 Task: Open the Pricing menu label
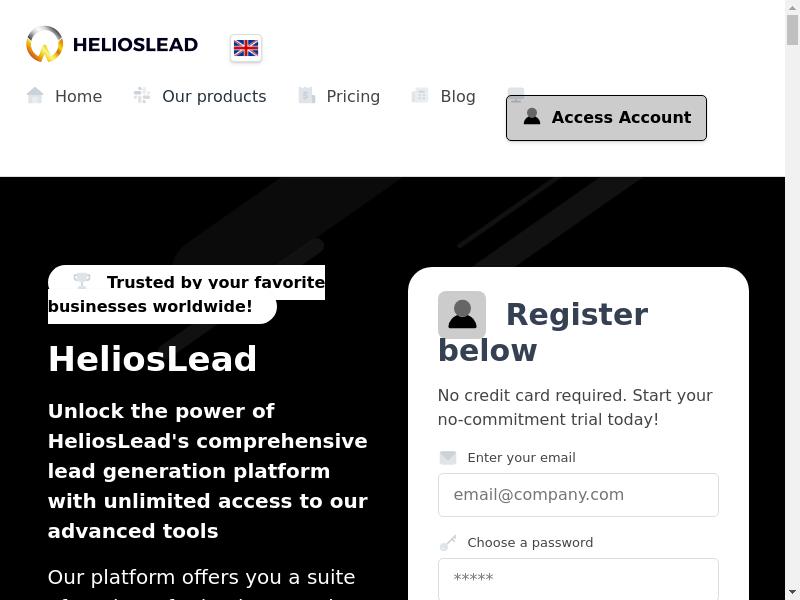[x=353, y=97]
